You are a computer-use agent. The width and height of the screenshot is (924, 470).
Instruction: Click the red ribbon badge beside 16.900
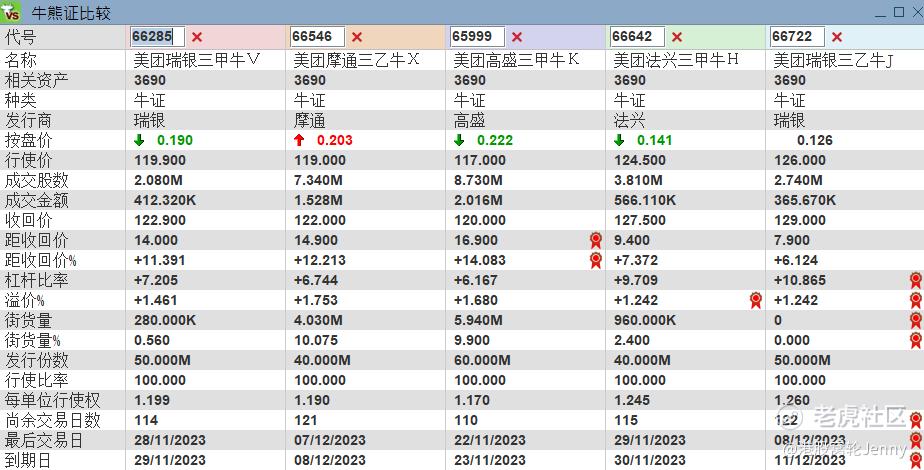596,240
